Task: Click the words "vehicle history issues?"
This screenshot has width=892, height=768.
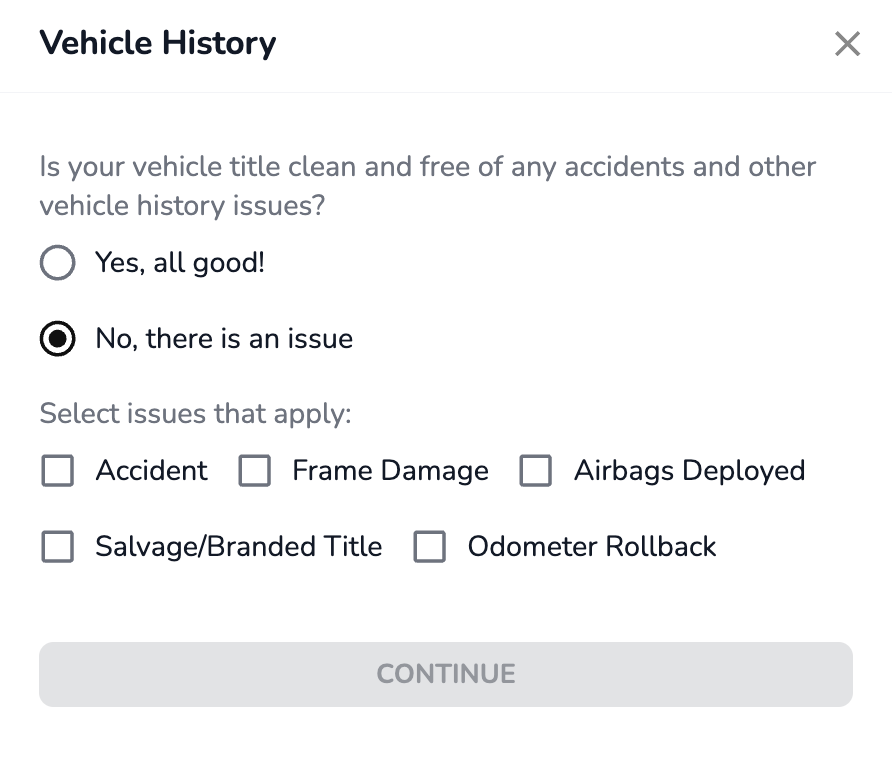Action: click(184, 206)
